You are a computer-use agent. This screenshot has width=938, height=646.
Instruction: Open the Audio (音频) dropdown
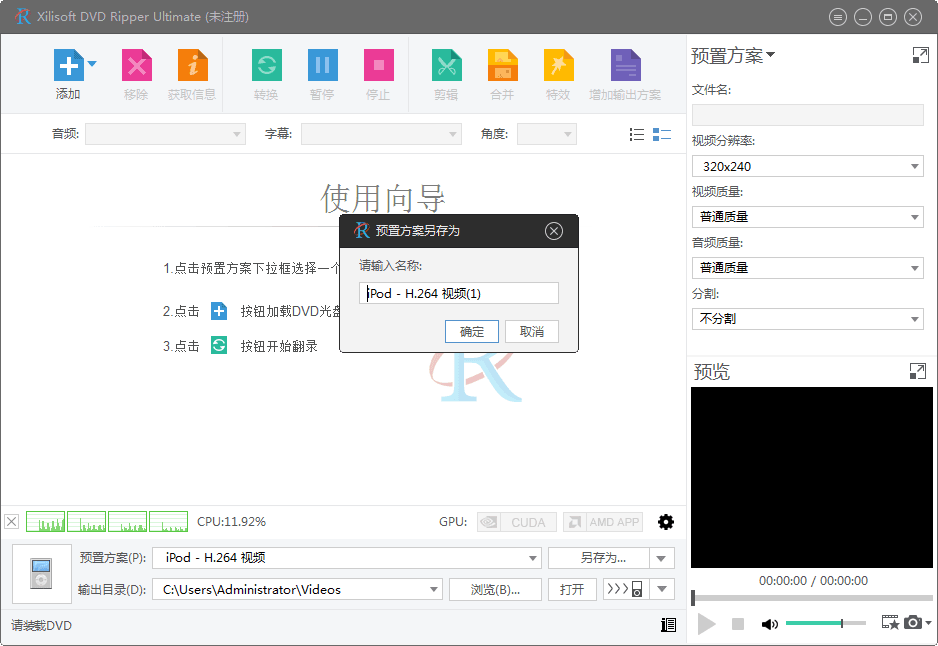[165, 134]
